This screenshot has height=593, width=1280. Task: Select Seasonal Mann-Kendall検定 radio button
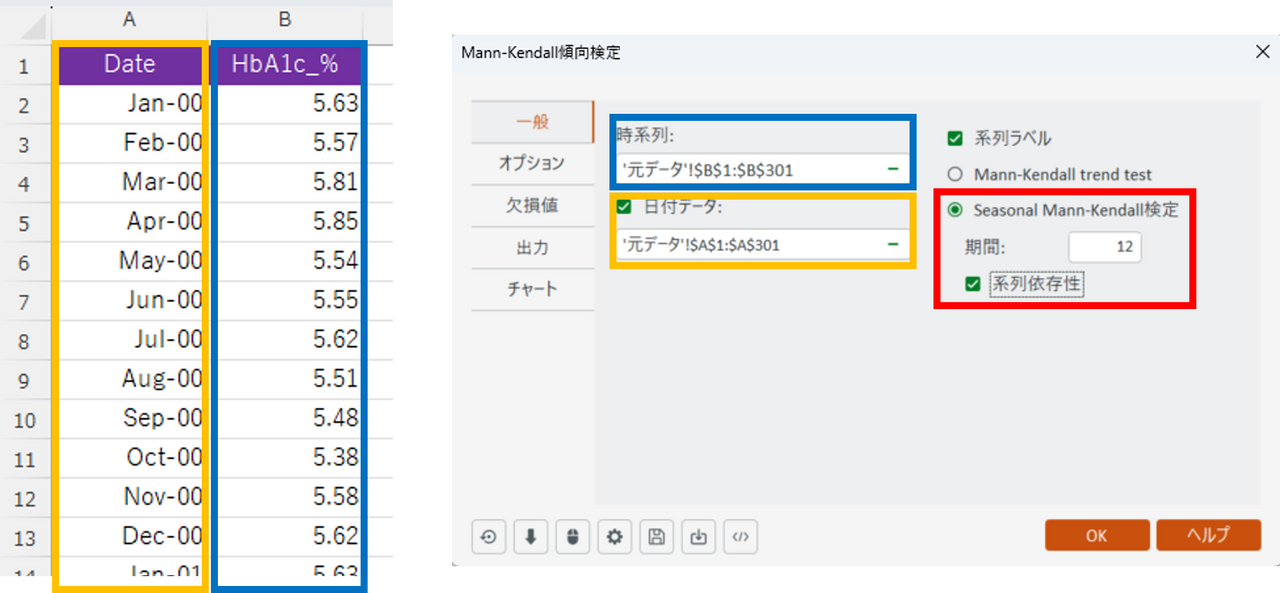[955, 210]
